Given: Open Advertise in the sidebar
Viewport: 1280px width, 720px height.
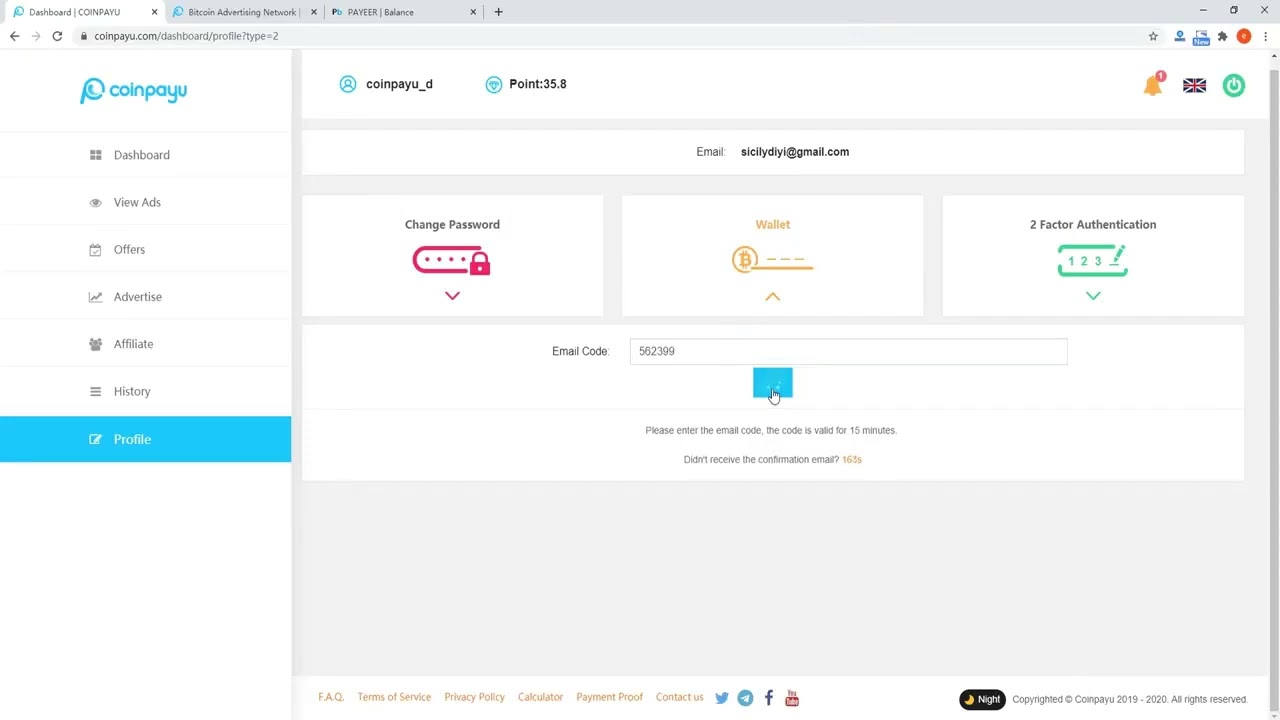Looking at the screenshot, I should point(145,297).
